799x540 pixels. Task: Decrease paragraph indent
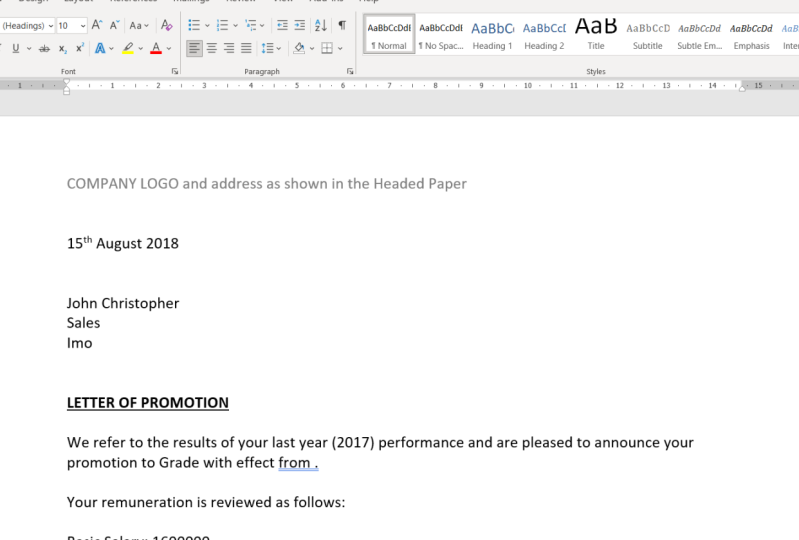282,25
